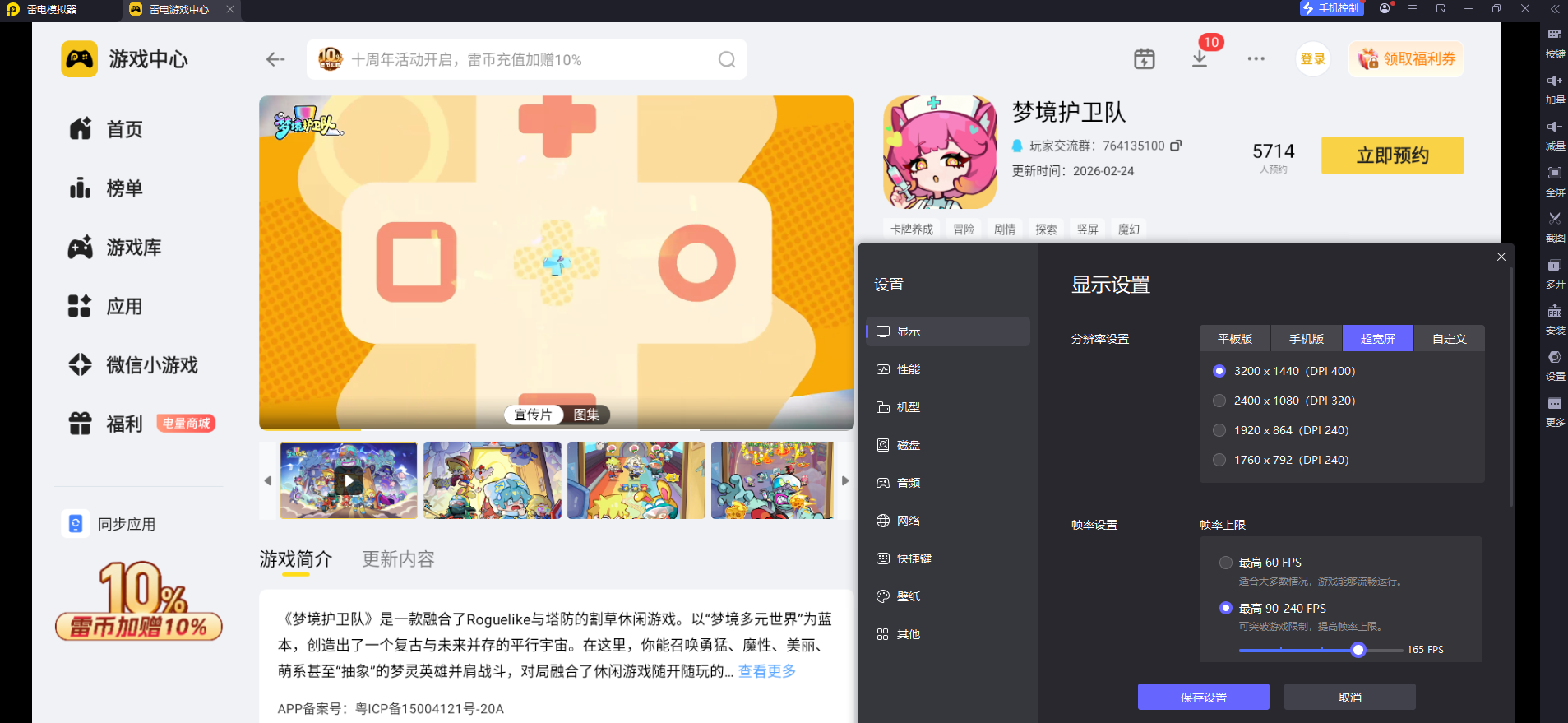Open 音频 audio settings
This screenshot has height=723, width=1568.
point(948,483)
